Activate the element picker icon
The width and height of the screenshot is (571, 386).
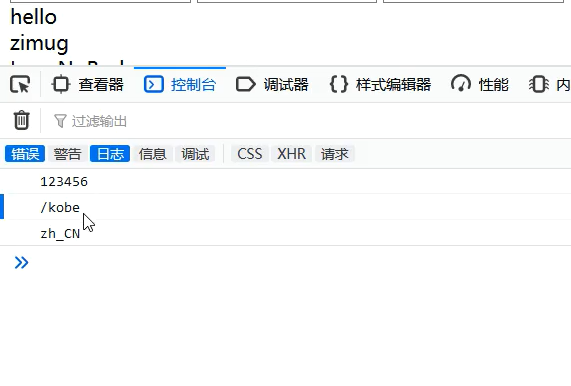click(20, 84)
